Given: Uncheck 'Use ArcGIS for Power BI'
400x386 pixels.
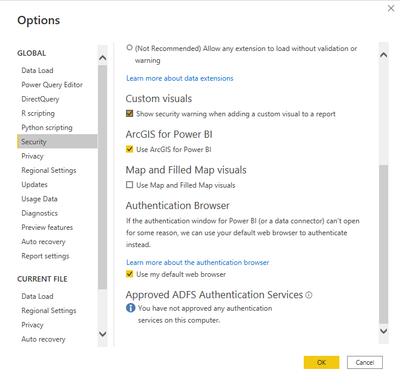Looking at the screenshot, I should [130, 149].
